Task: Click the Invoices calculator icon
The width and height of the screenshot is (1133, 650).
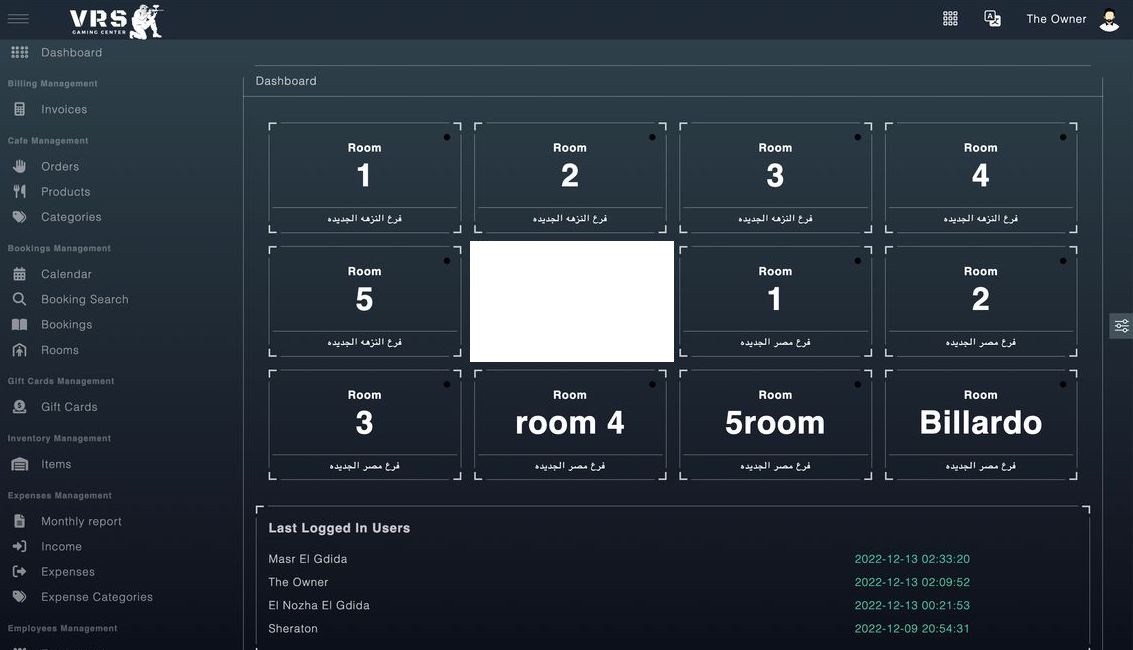Action: pyautogui.click(x=20, y=109)
